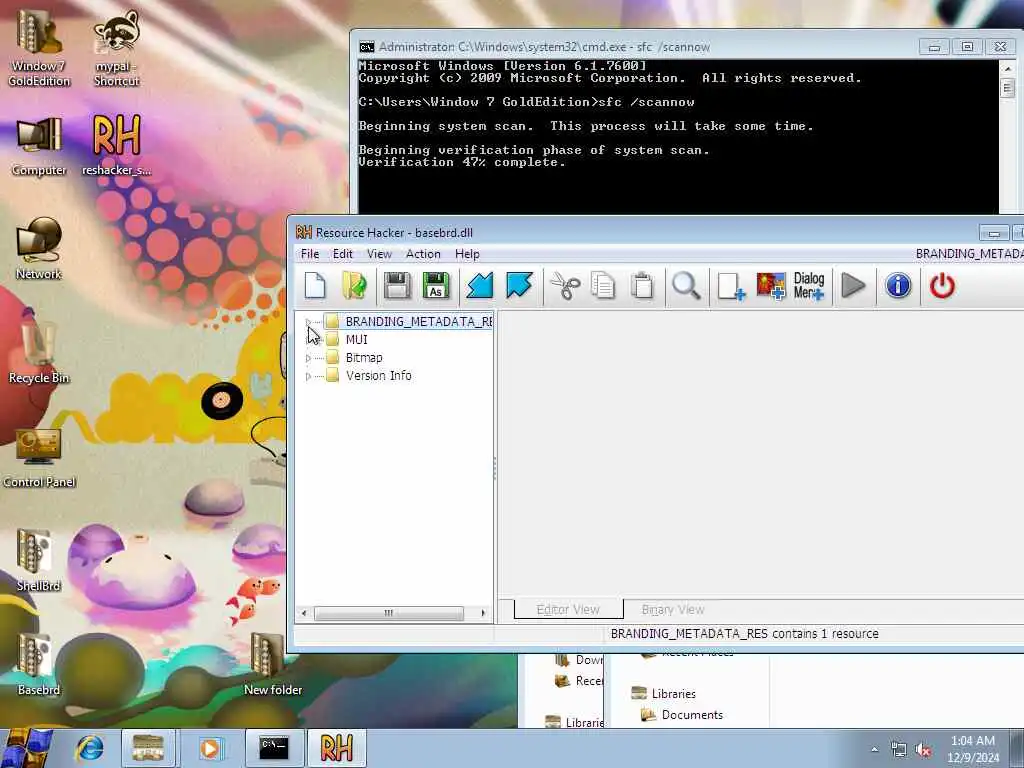Switch to the Binary View tab

(673, 609)
